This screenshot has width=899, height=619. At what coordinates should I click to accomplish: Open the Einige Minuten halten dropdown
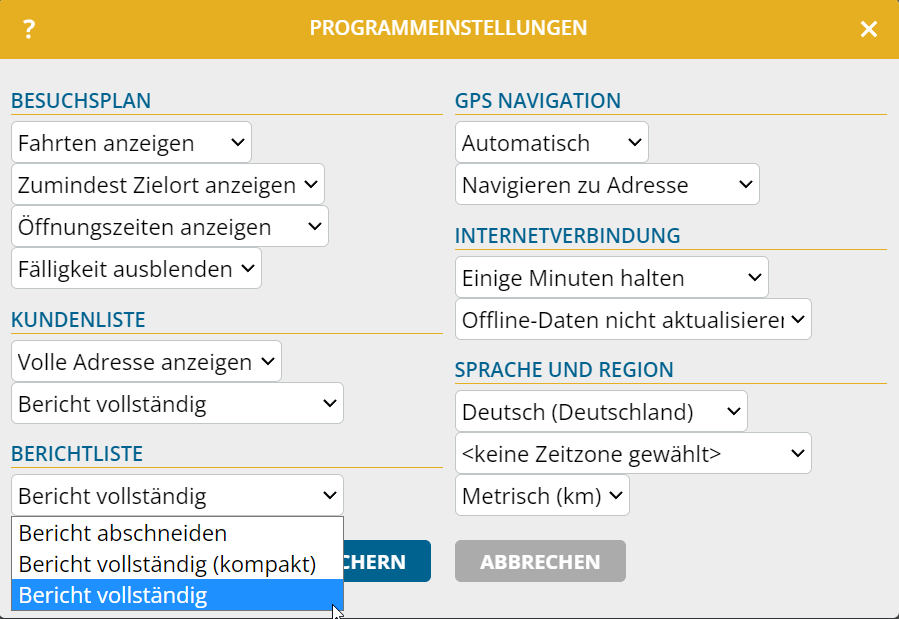(612, 277)
